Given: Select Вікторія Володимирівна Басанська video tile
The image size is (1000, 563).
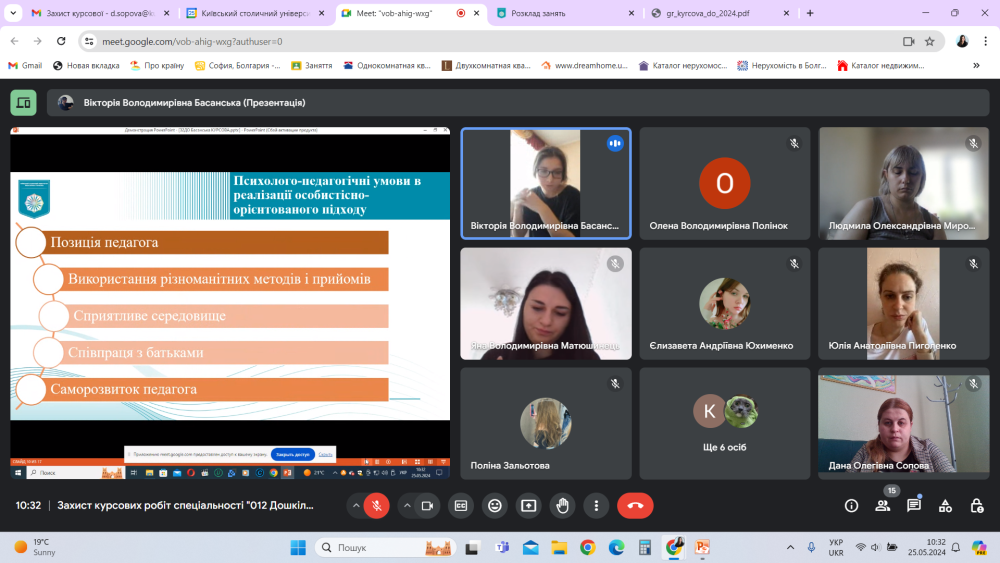Looking at the screenshot, I should pos(546,184).
